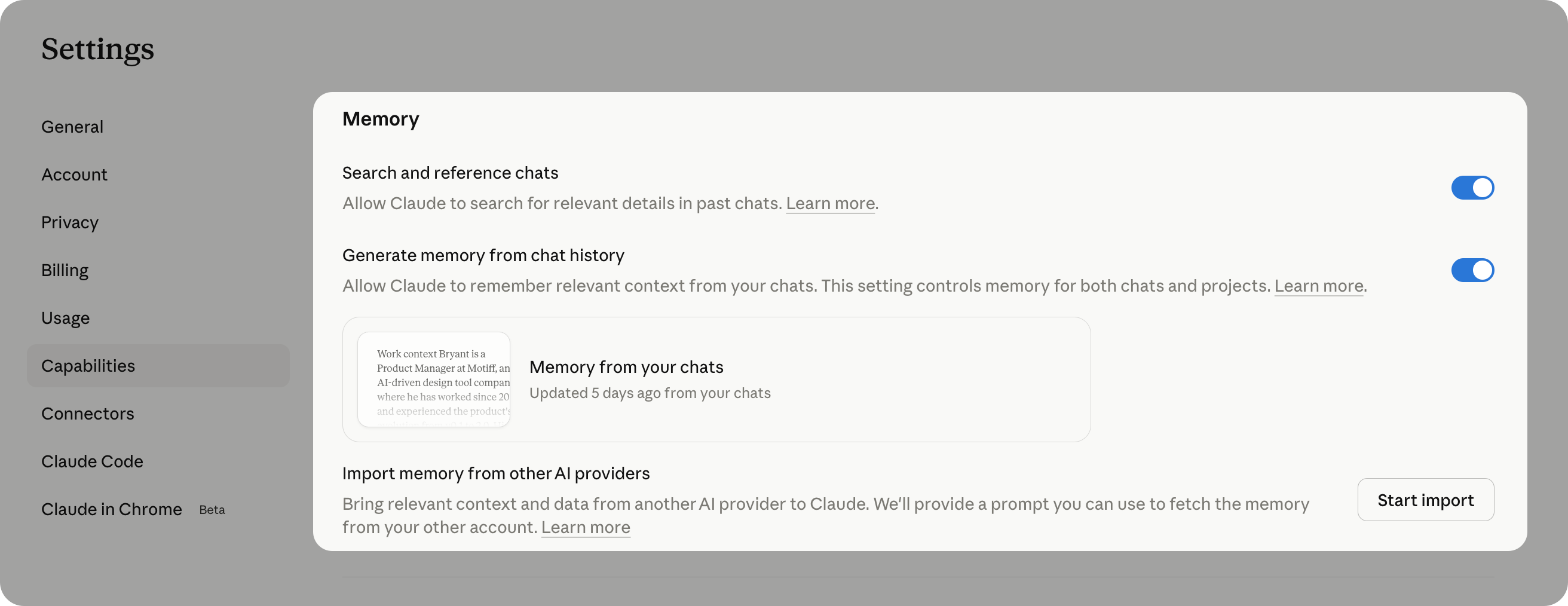
Task: Select the Memory section header
Action: [381, 119]
